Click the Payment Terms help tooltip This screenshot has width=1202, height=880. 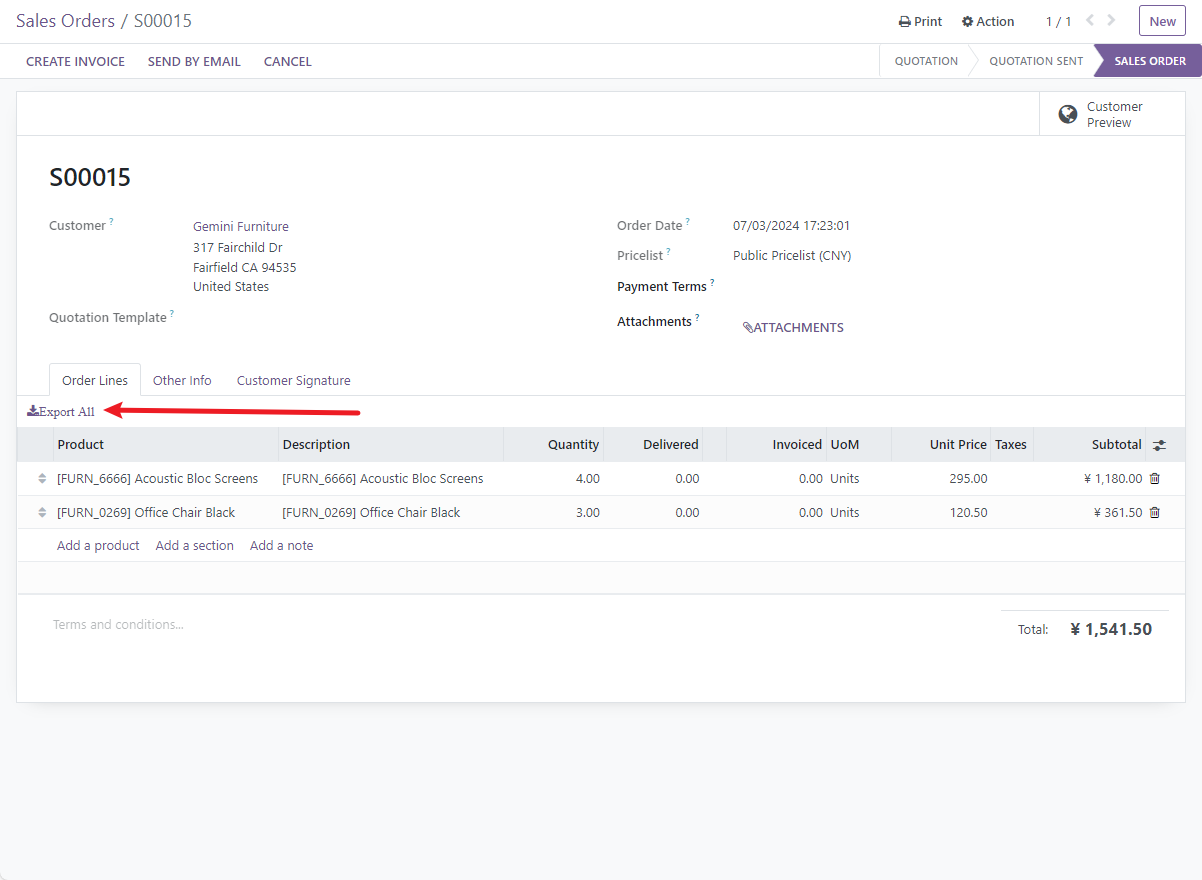click(x=712, y=283)
